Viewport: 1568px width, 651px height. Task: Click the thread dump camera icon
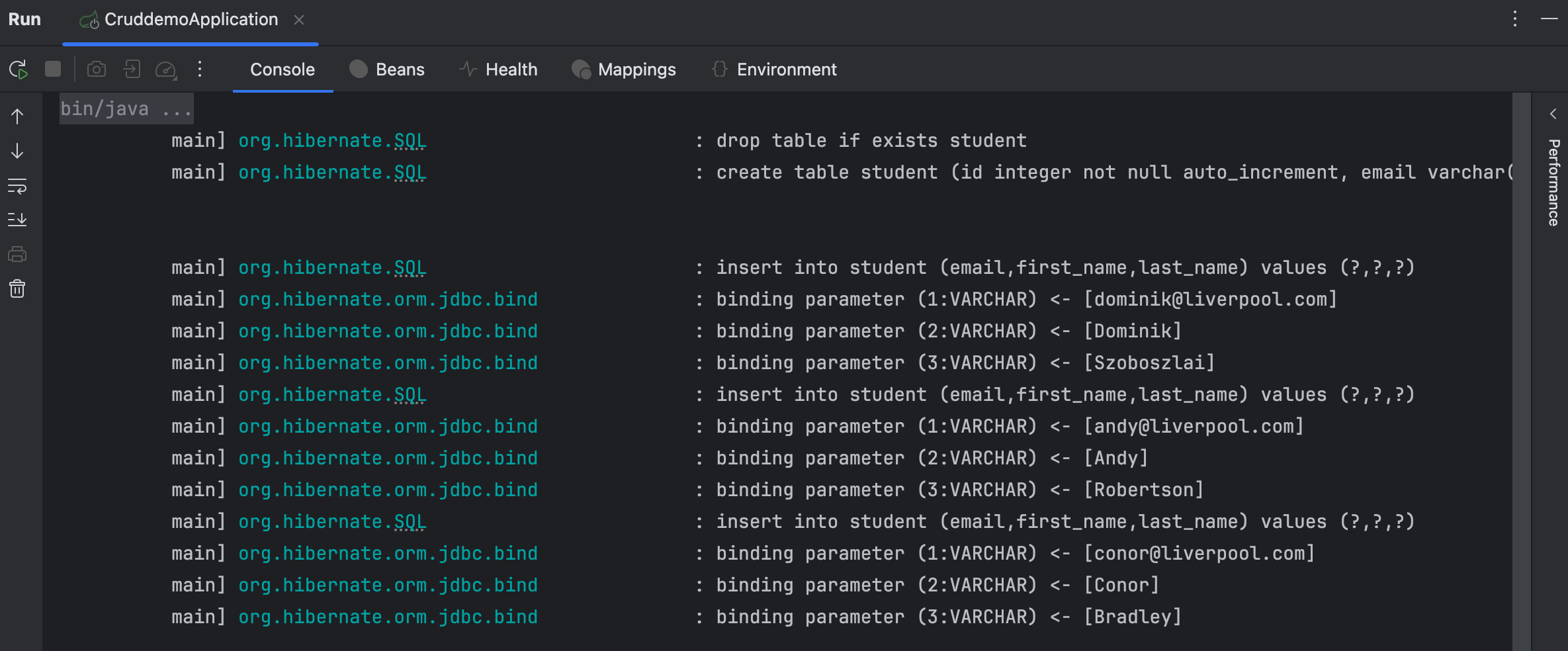(x=97, y=69)
